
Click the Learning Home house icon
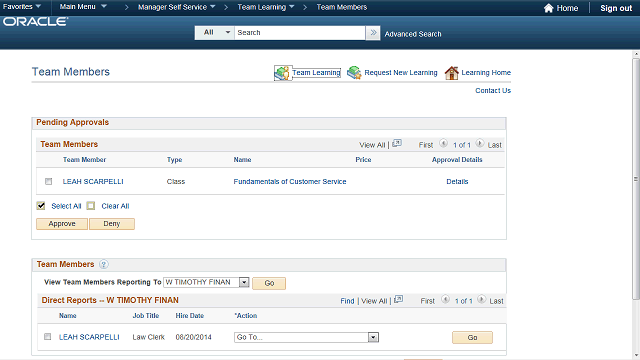(x=451, y=73)
